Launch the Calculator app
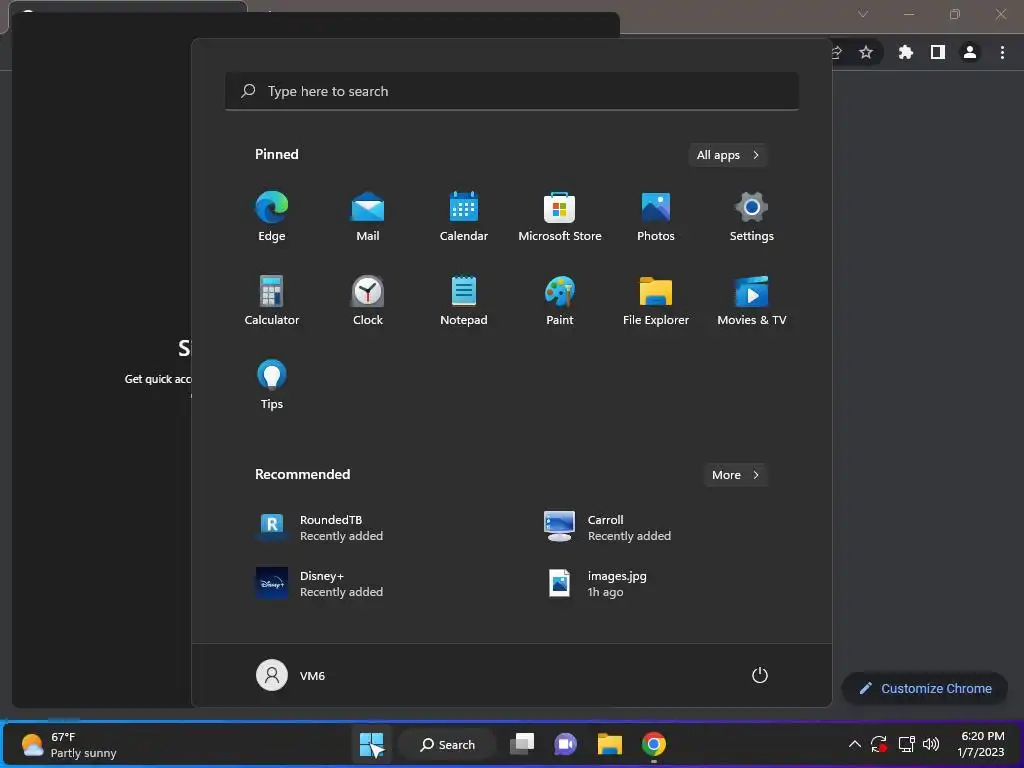1024x768 pixels. pyautogui.click(x=272, y=300)
